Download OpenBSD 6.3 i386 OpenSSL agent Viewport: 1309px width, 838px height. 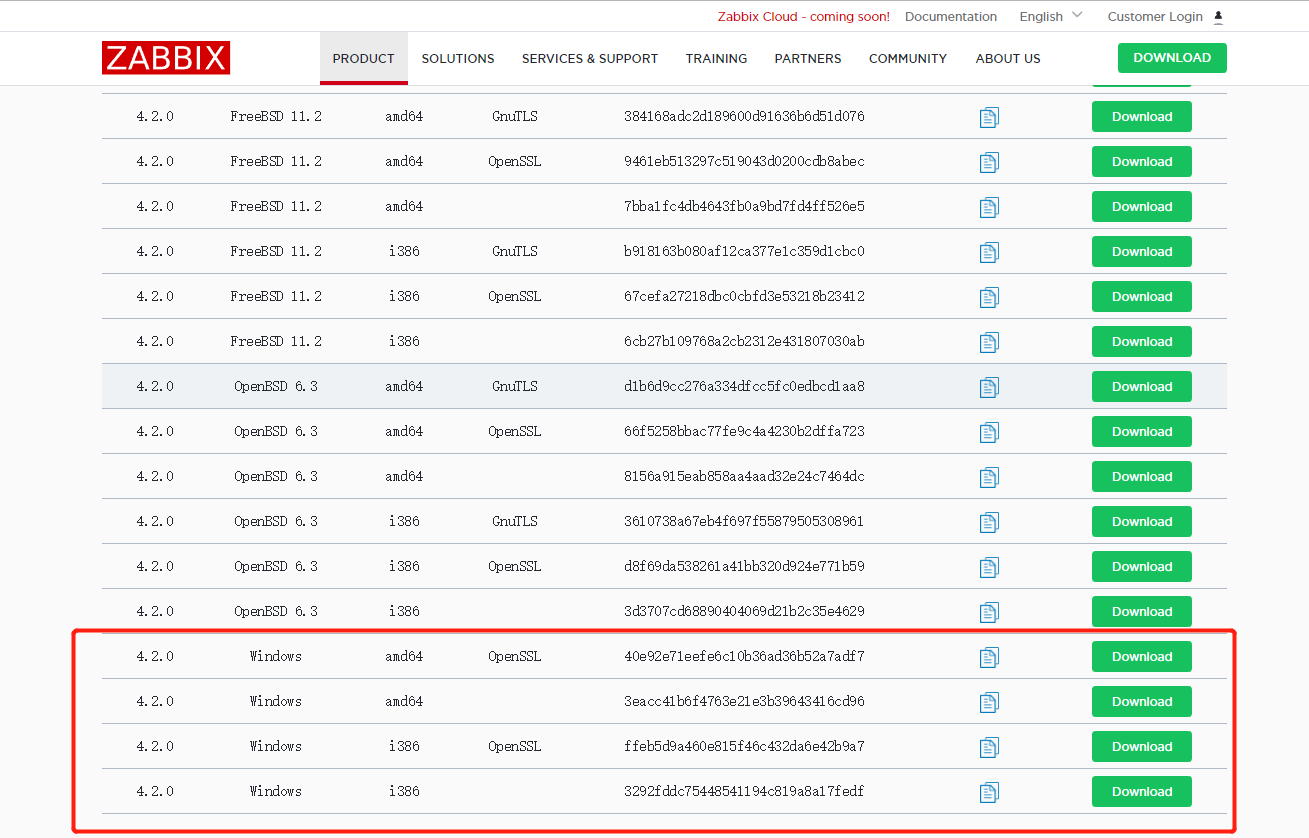pos(1142,566)
